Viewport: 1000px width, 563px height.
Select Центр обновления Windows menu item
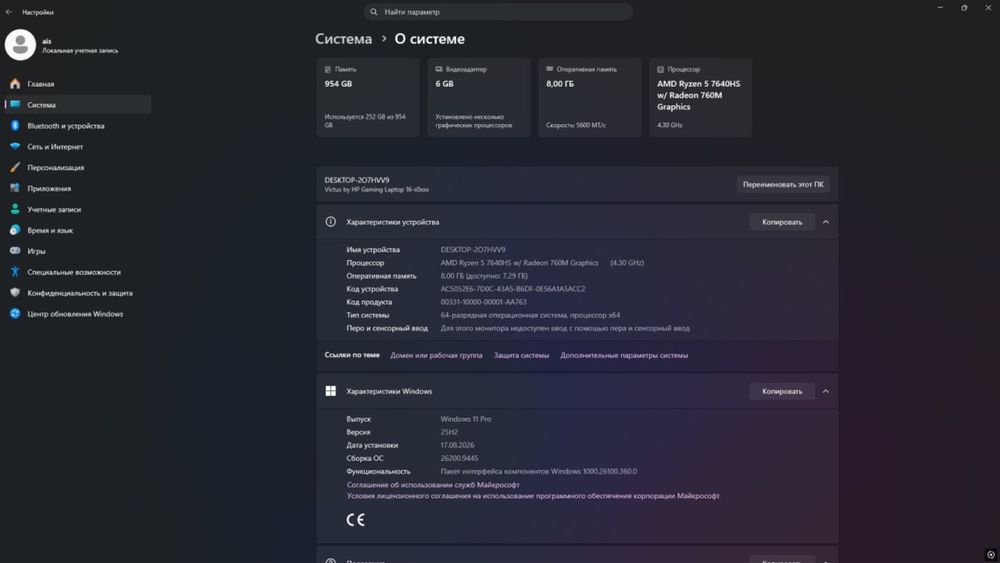pos(78,314)
